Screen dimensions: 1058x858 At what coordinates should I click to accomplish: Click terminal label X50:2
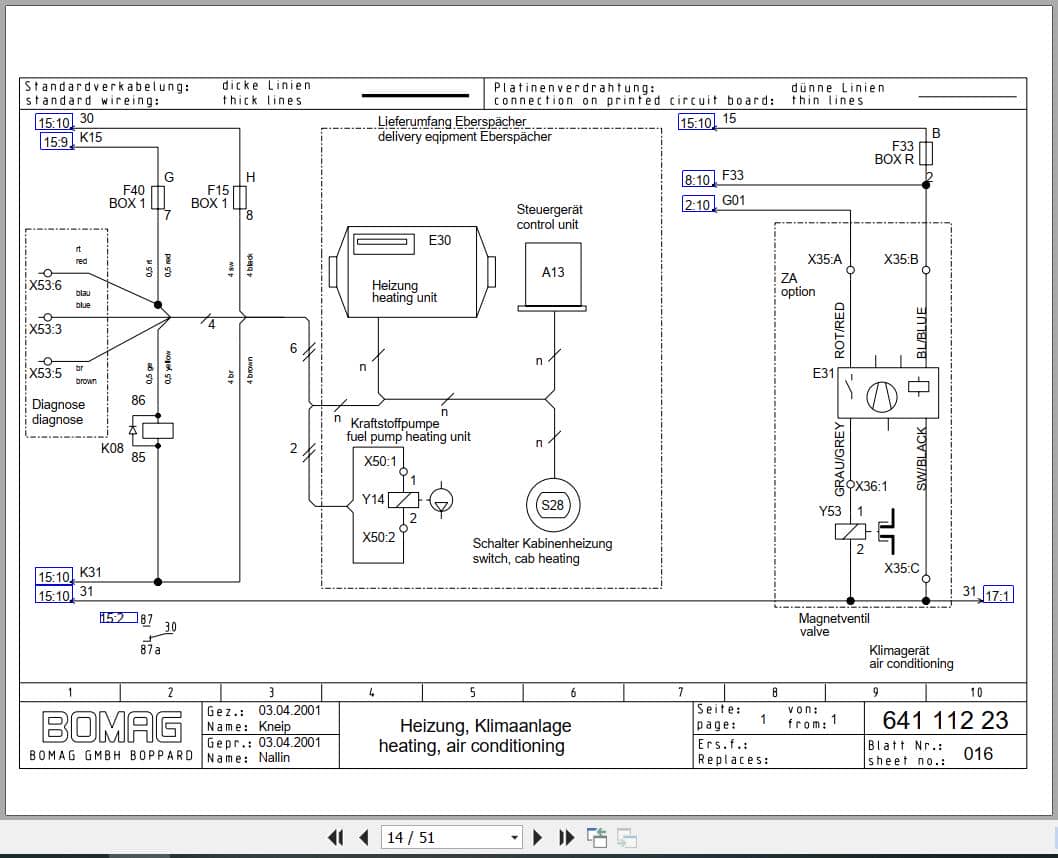coord(379,538)
